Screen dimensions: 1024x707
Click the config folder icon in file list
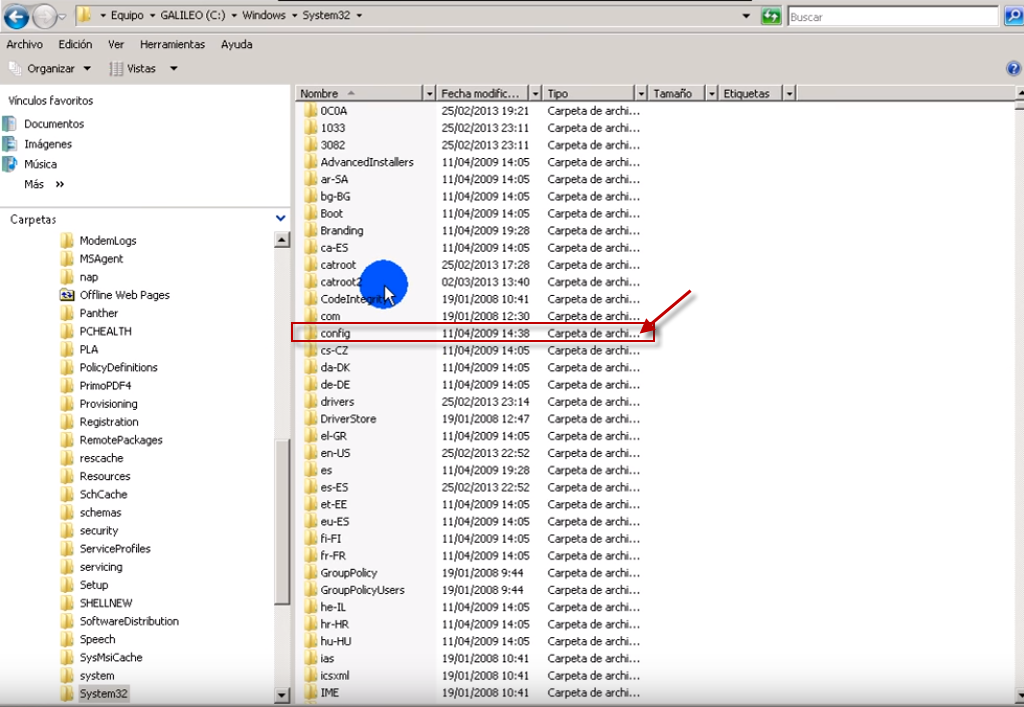311,332
